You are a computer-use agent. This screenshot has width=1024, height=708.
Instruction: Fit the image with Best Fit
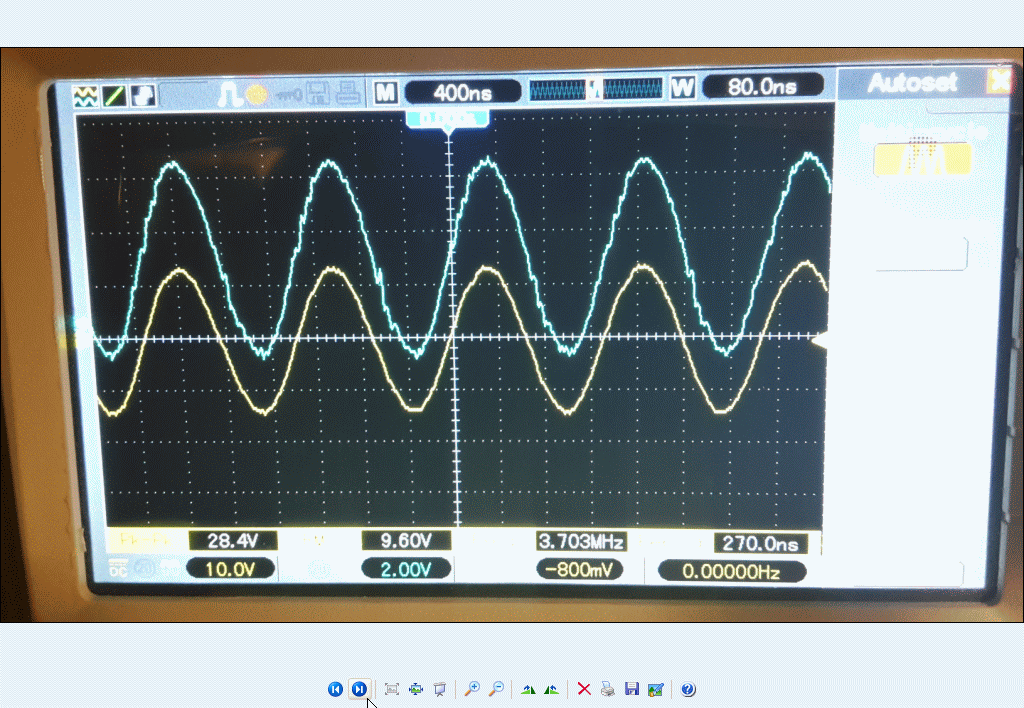[x=392, y=689]
